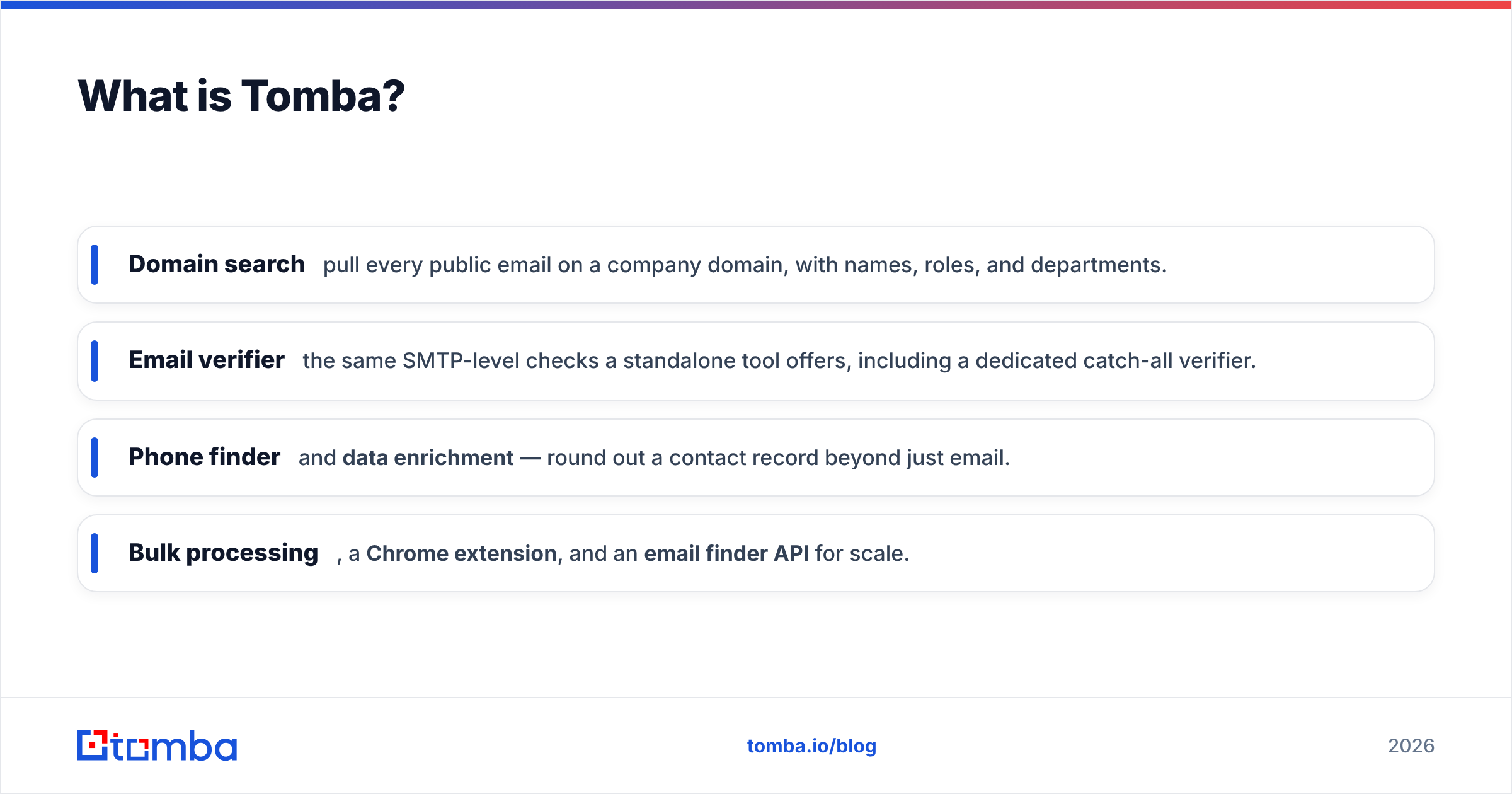Click the "data enrichment" bold text
The image size is (1512, 794).
(x=428, y=457)
